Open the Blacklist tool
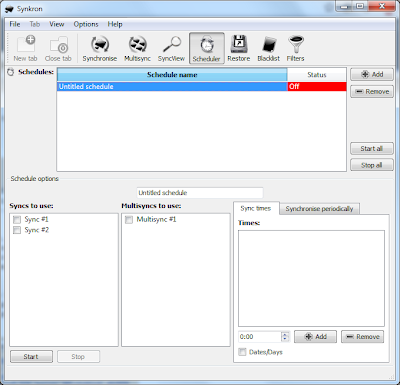This screenshot has height=385, width=400. point(268,49)
